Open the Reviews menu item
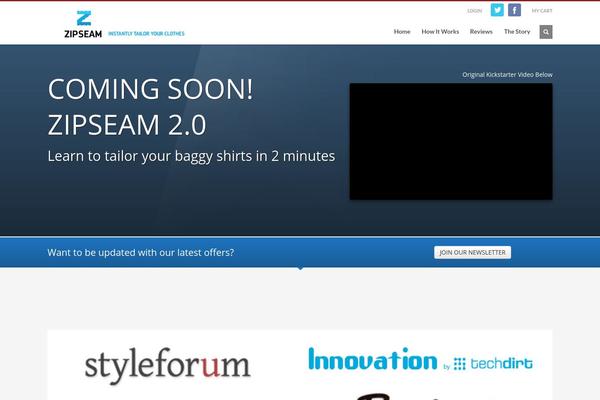The image size is (600, 400). (x=481, y=32)
